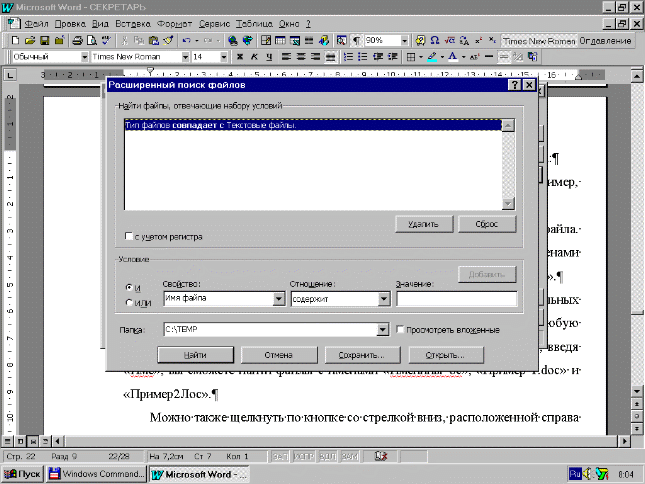Viewport: 645px width, 484px height.
Task: Align text to the left
Action: [286, 57]
